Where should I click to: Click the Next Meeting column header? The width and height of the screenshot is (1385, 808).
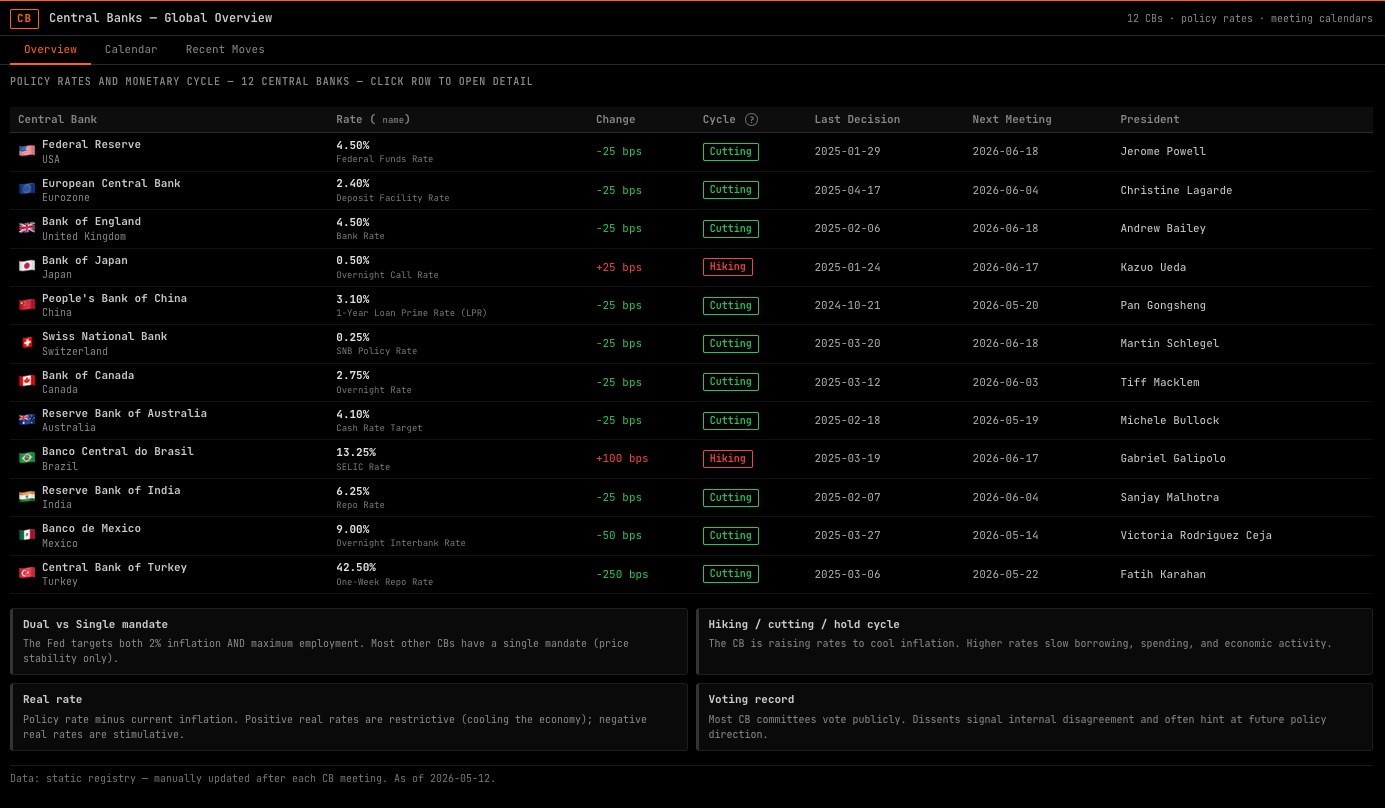tap(1012, 120)
